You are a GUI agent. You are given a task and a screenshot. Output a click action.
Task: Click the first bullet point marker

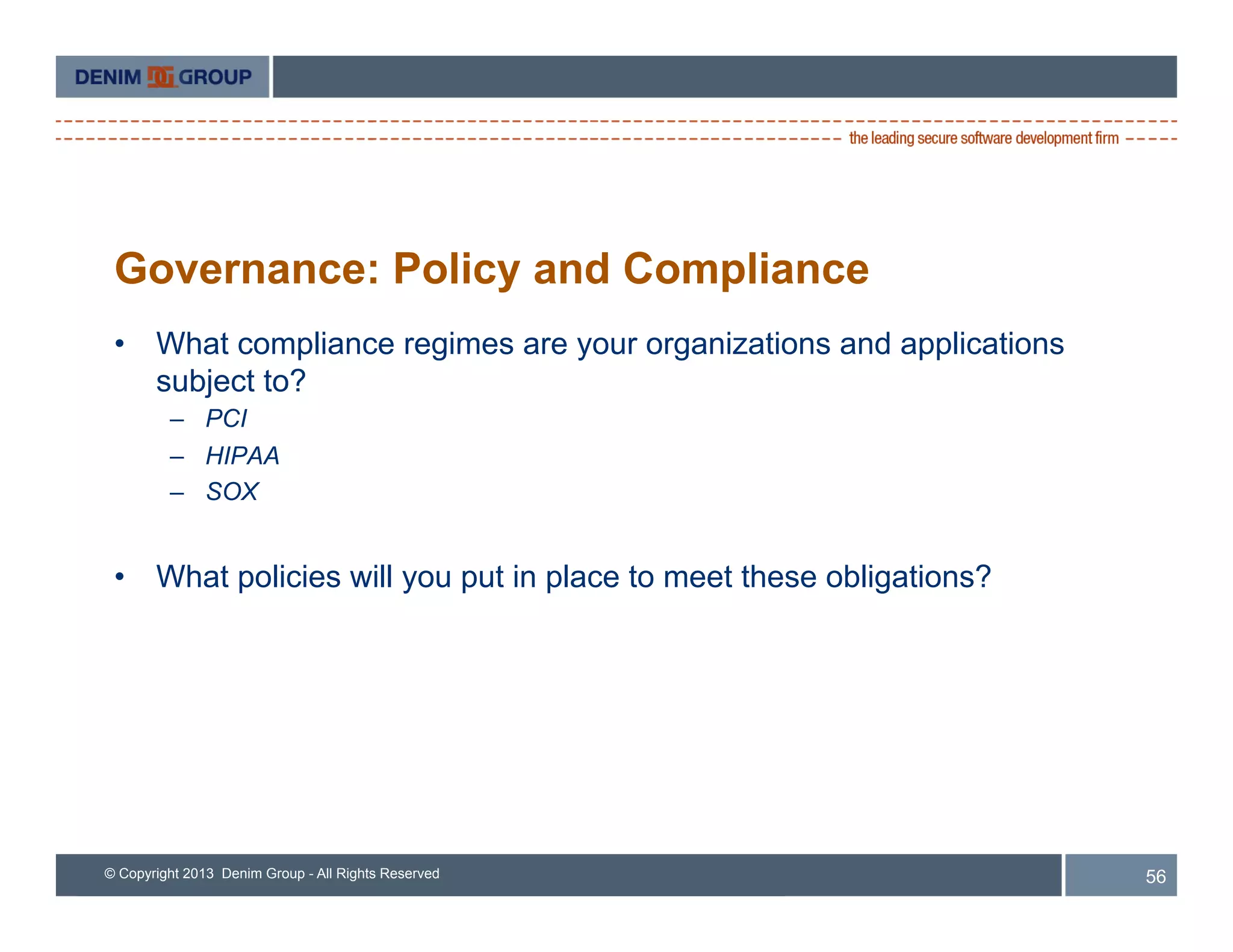pos(120,344)
